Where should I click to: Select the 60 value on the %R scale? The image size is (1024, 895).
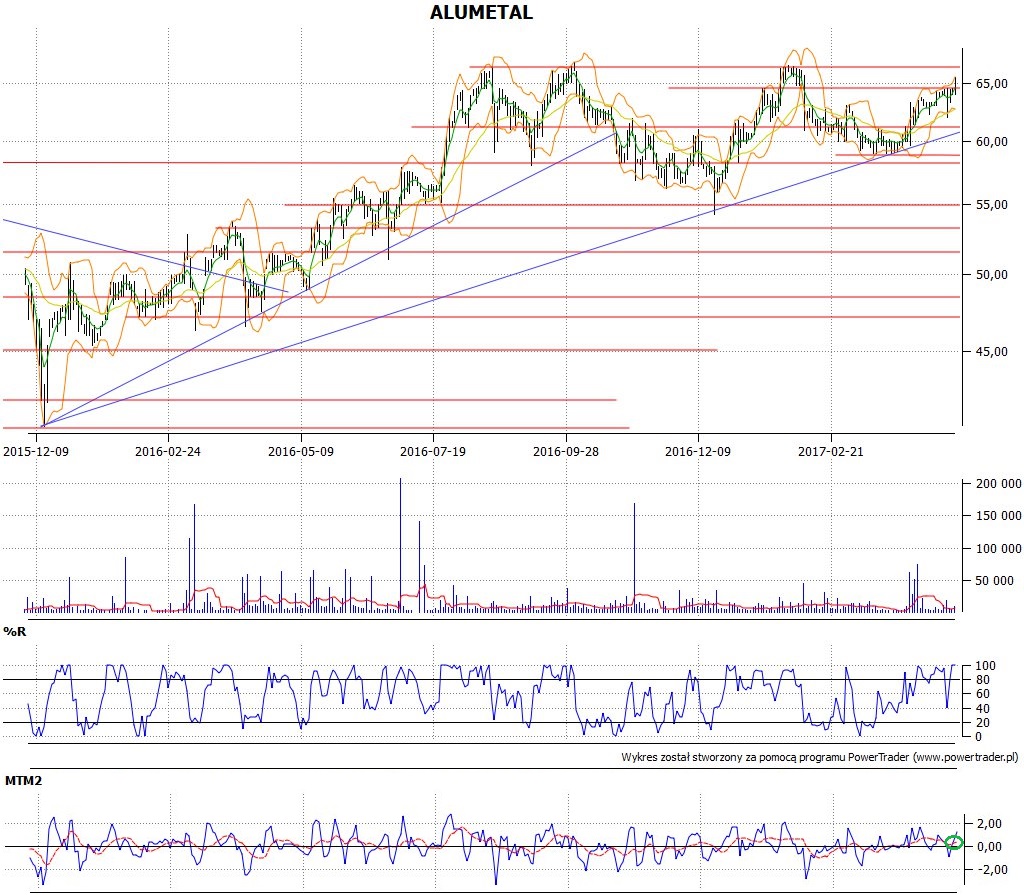(x=982, y=694)
